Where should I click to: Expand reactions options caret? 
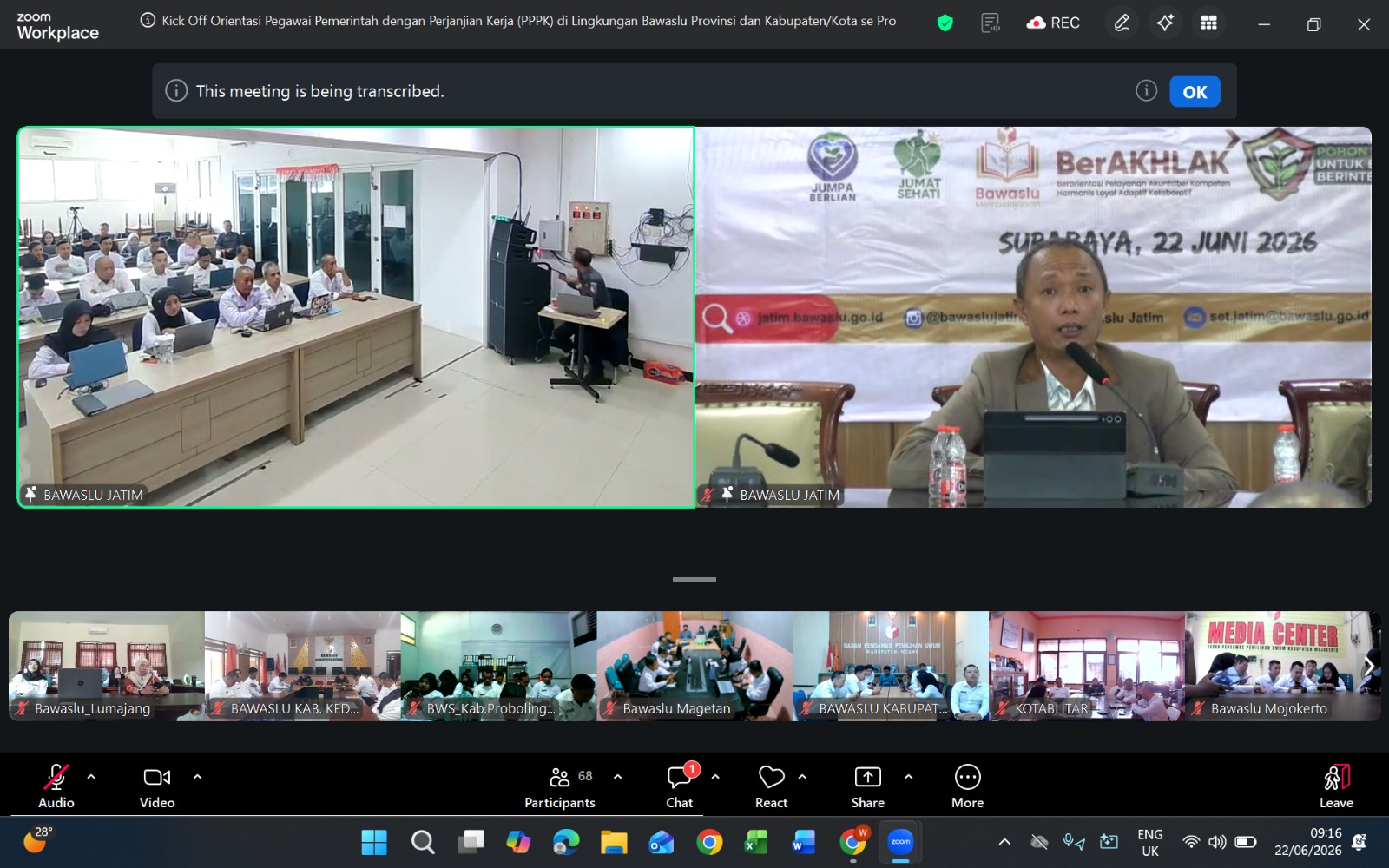coord(802,777)
